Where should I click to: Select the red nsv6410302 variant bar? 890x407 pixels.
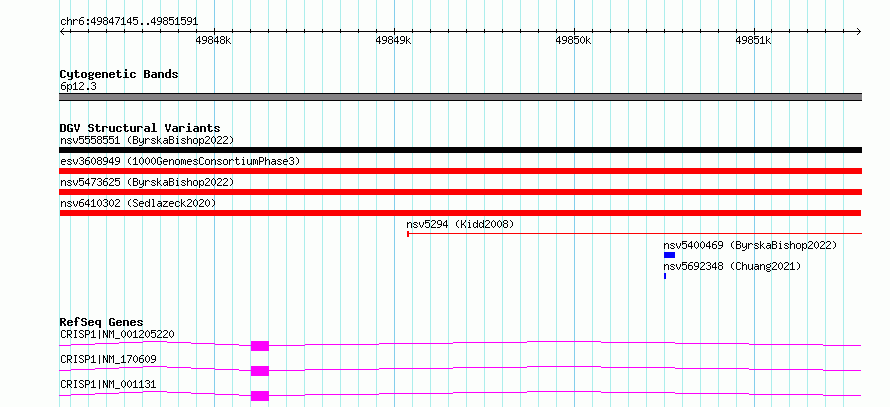pyautogui.click(x=460, y=213)
